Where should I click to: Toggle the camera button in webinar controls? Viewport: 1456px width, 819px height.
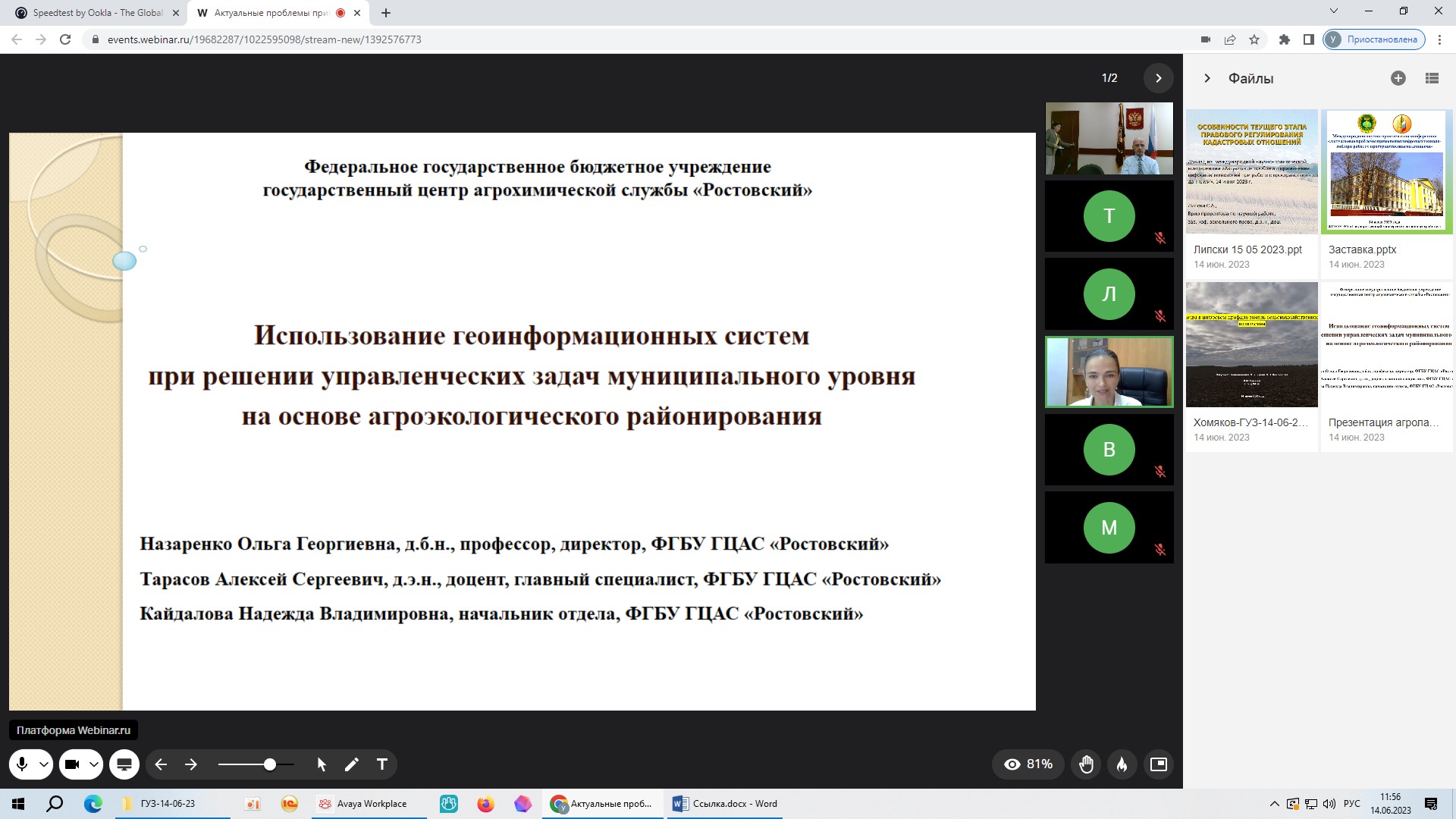pyautogui.click(x=72, y=764)
